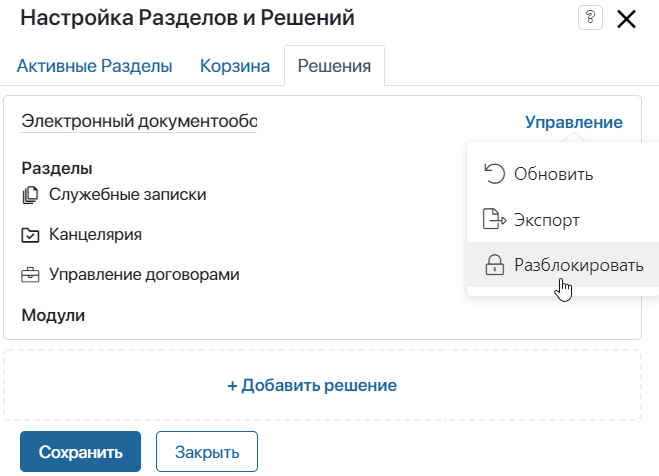The width and height of the screenshot is (659, 476).
Task: Click the export file icon
Action: [x=494, y=219]
